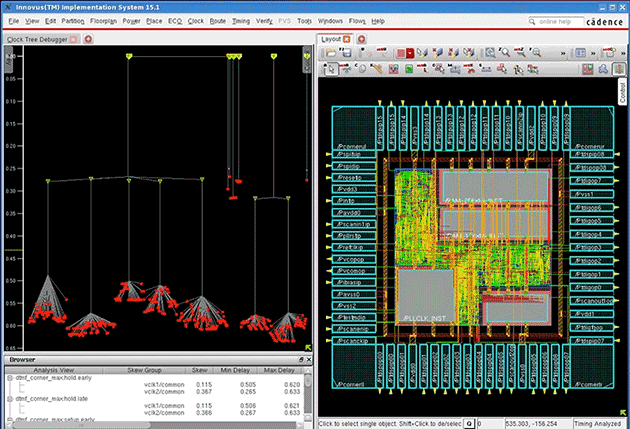The image size is (630, 429).
Task: Close the Clock Tree Debugger tab
Action: (x=73, y=39)
